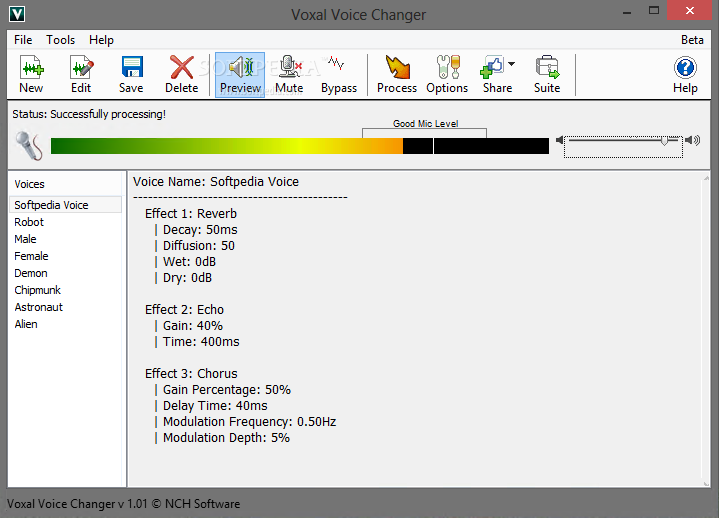The width and height of the screenshot is (719, 518).
Task: Click 'Effect 1: Reverb' line
Action: click(191, 214)
